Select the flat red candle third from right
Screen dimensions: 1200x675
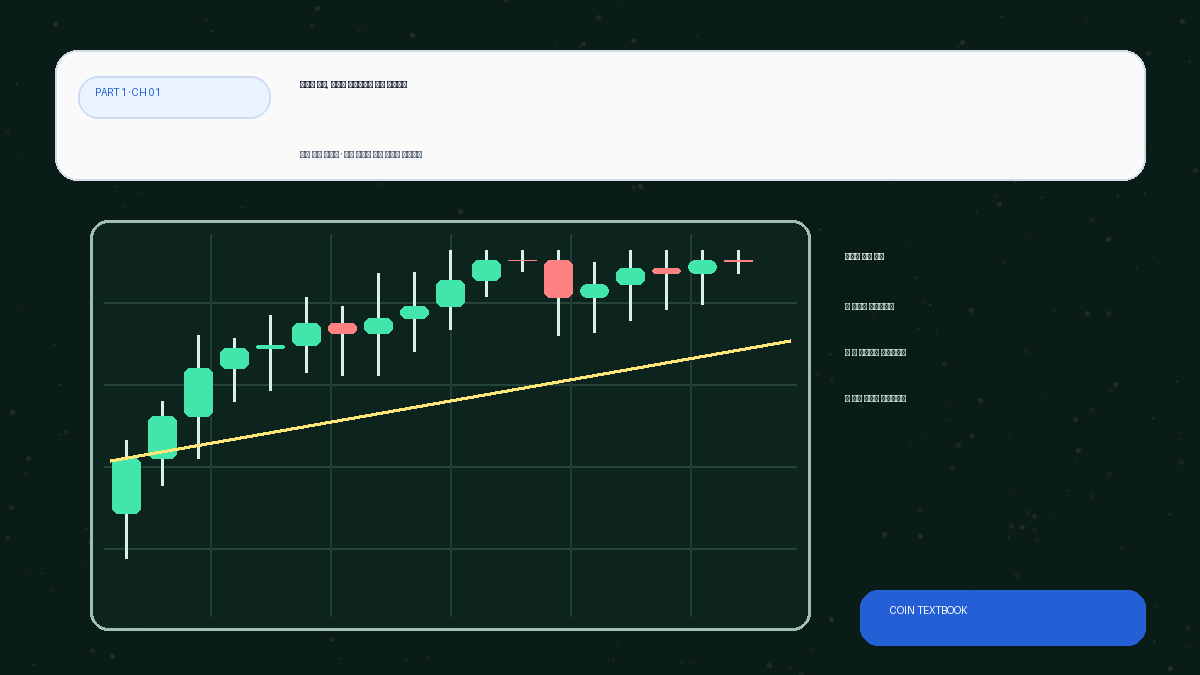[x=666, y=271]
